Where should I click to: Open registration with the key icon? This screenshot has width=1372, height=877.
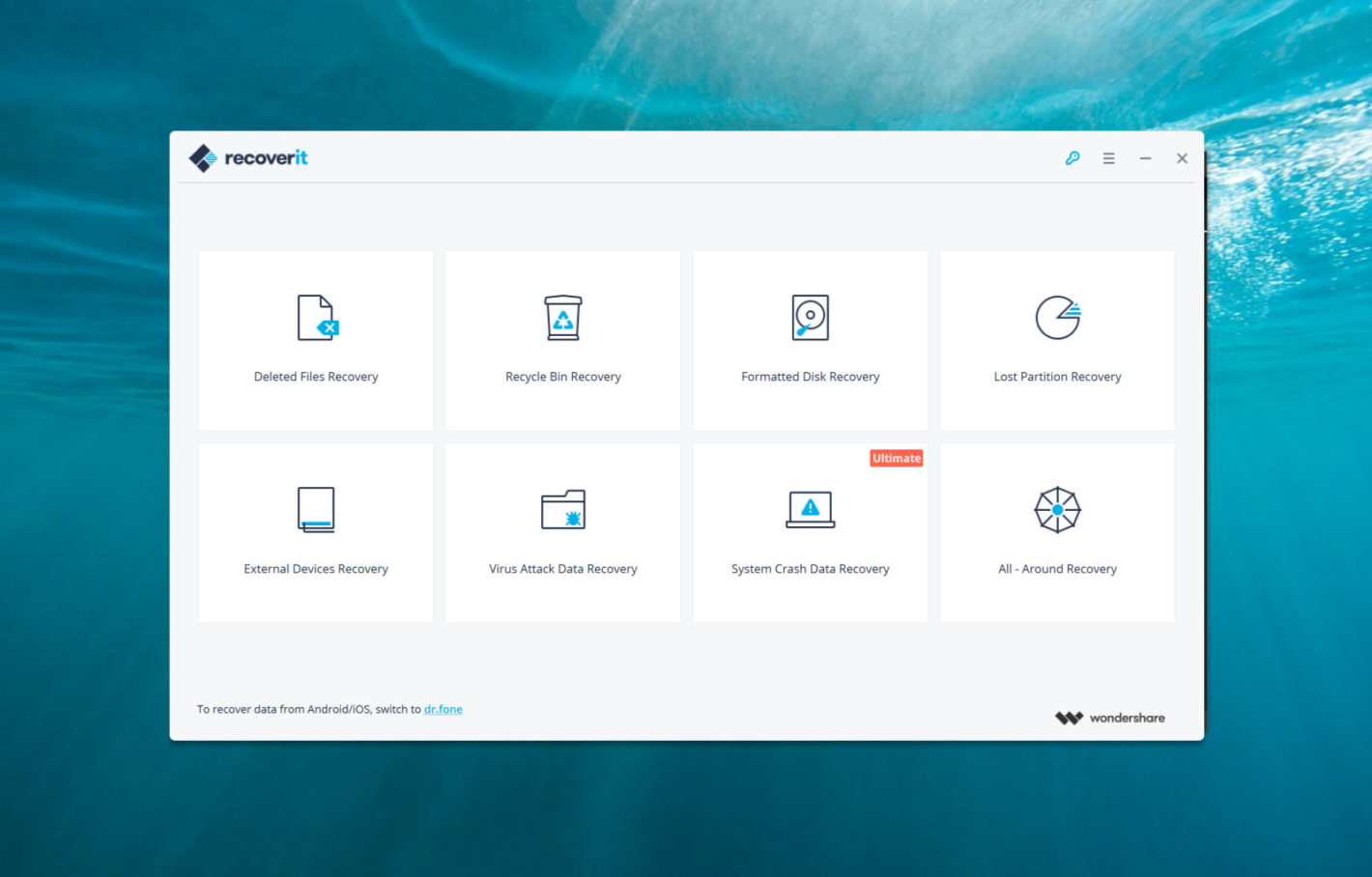coord(1072,157)
